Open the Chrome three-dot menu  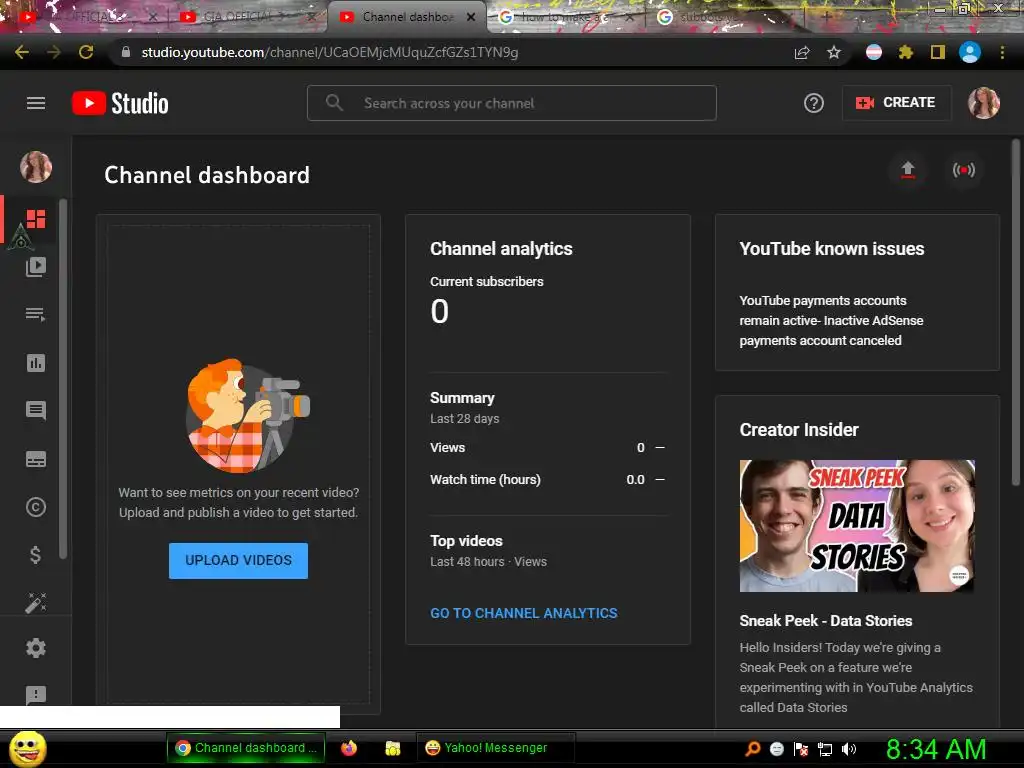click(1002, 52)
